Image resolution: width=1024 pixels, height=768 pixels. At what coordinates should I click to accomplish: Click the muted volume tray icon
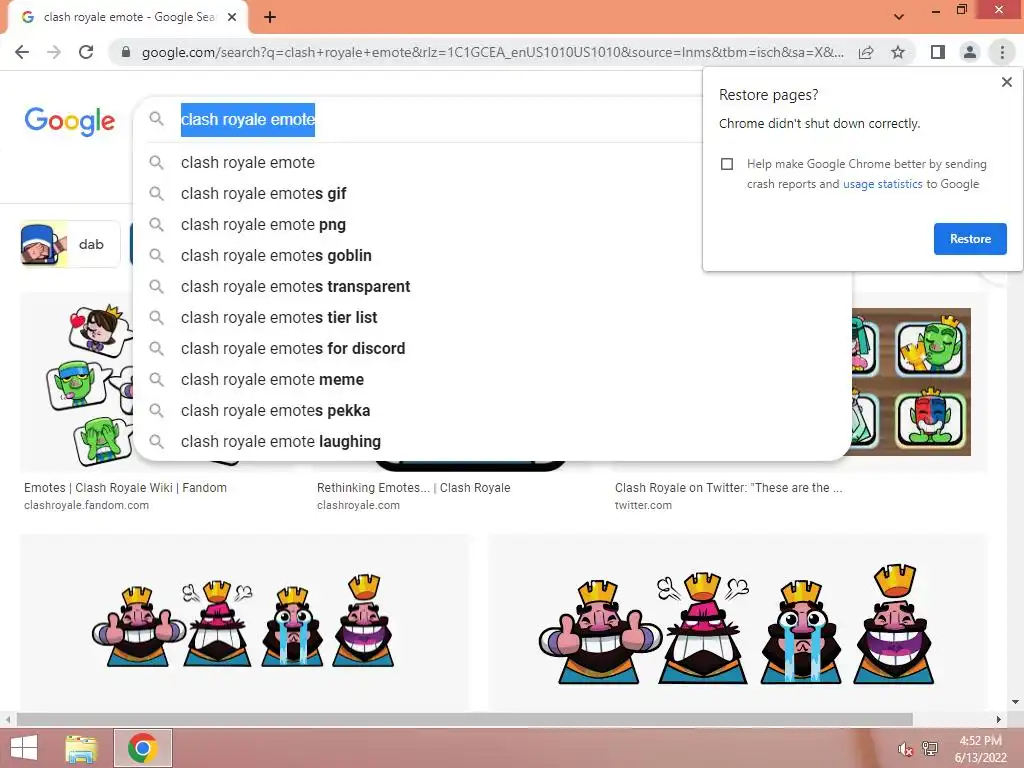[x=905, y=749]
